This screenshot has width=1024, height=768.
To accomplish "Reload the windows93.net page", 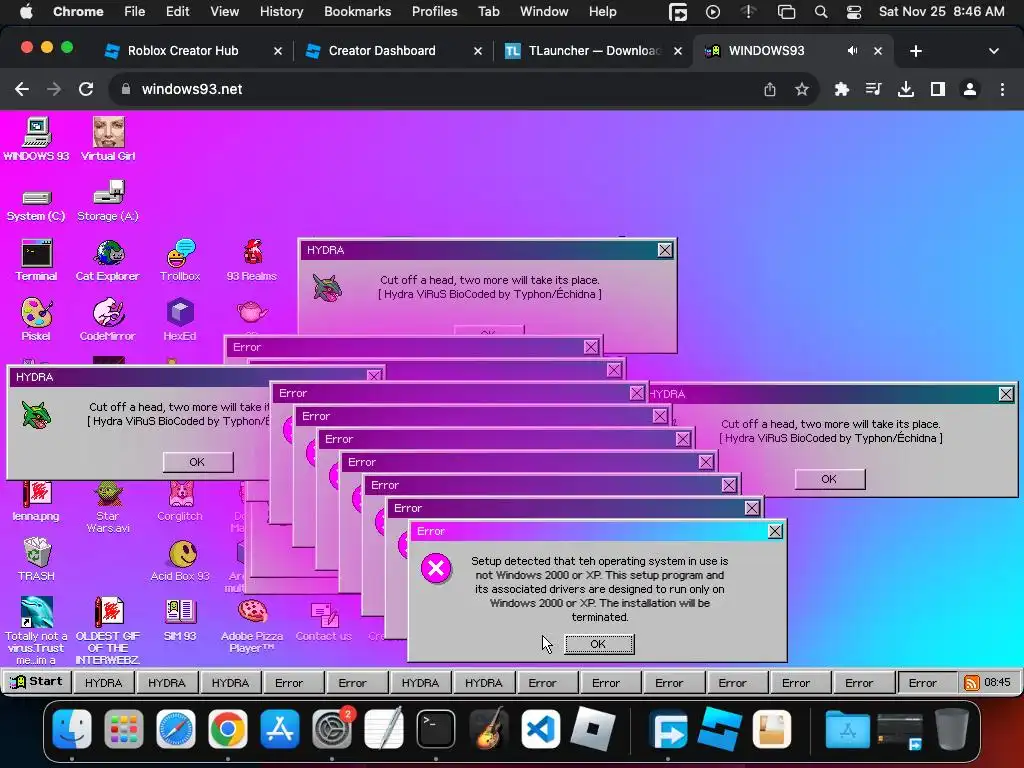I will [x=86, y=89].
